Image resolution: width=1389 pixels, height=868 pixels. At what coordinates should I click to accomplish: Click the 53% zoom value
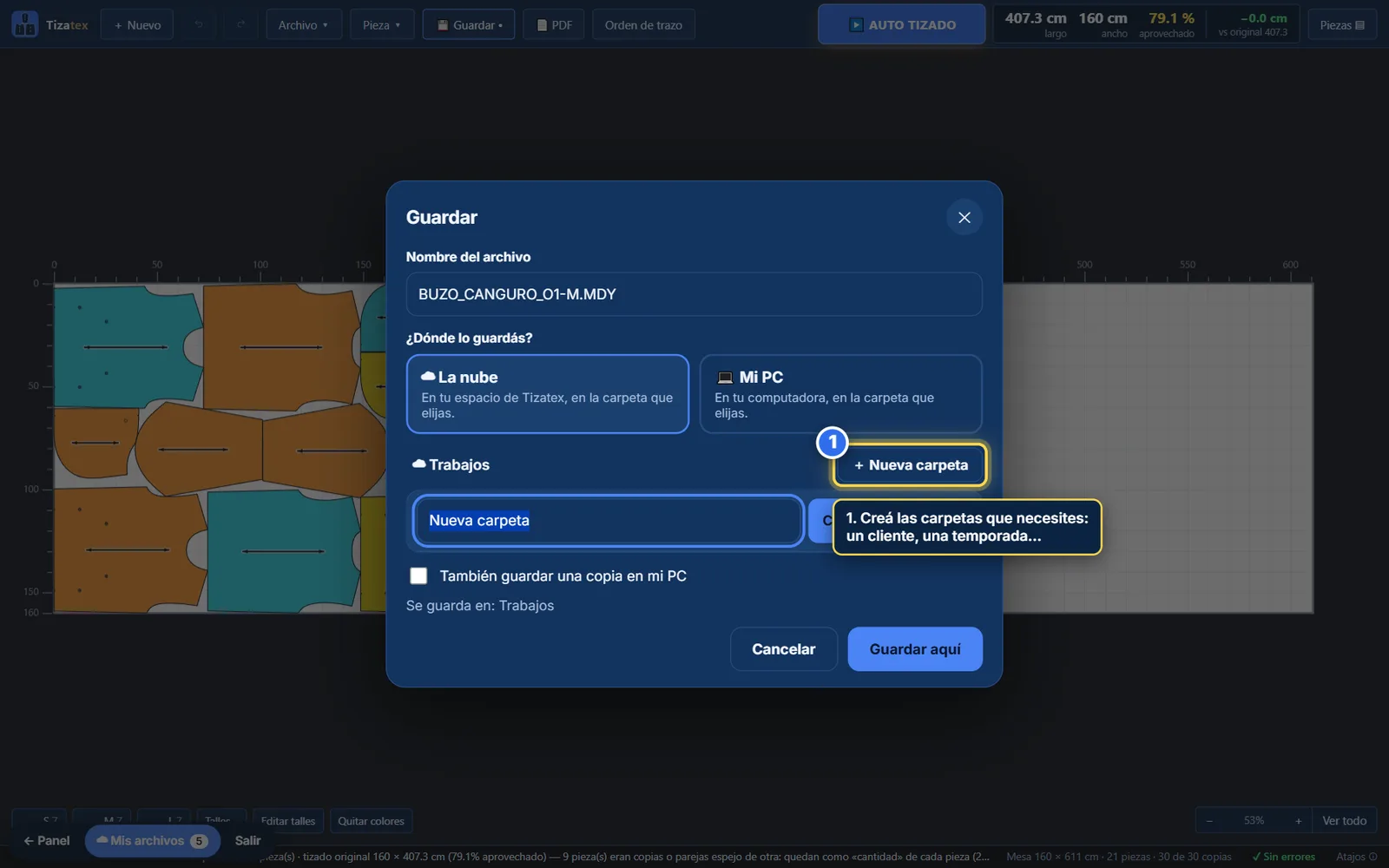(x=1254, y=820)
